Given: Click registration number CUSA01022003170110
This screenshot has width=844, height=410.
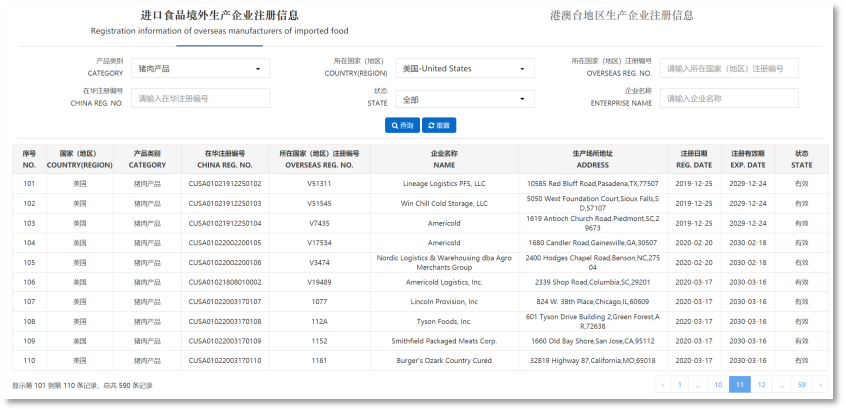Looking at the screenshot, I should tap(225, 360).
